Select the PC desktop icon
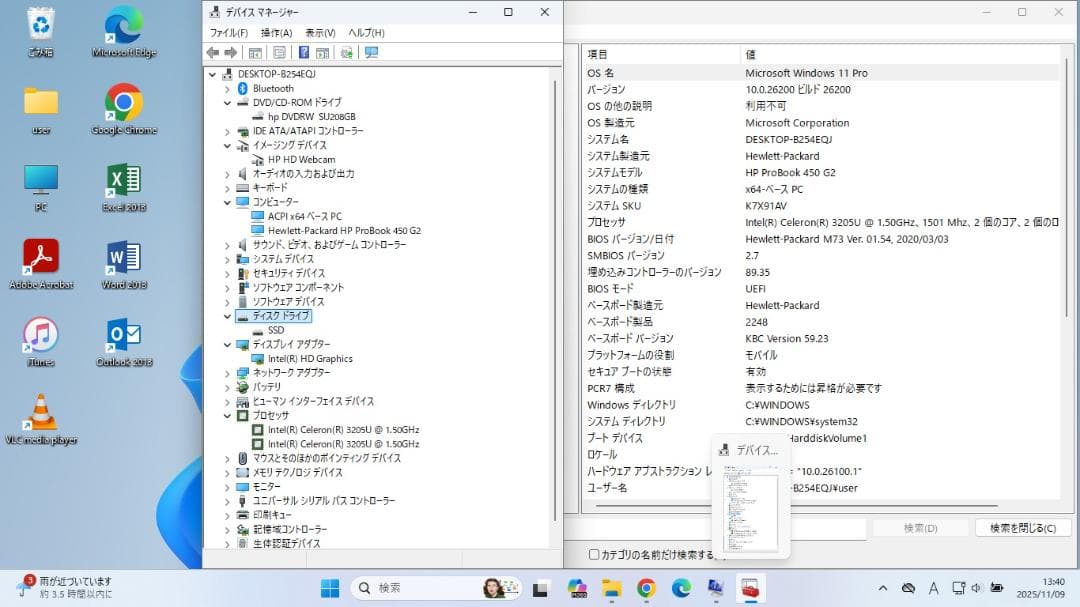1080x607 pixels. tap(41, 187)
